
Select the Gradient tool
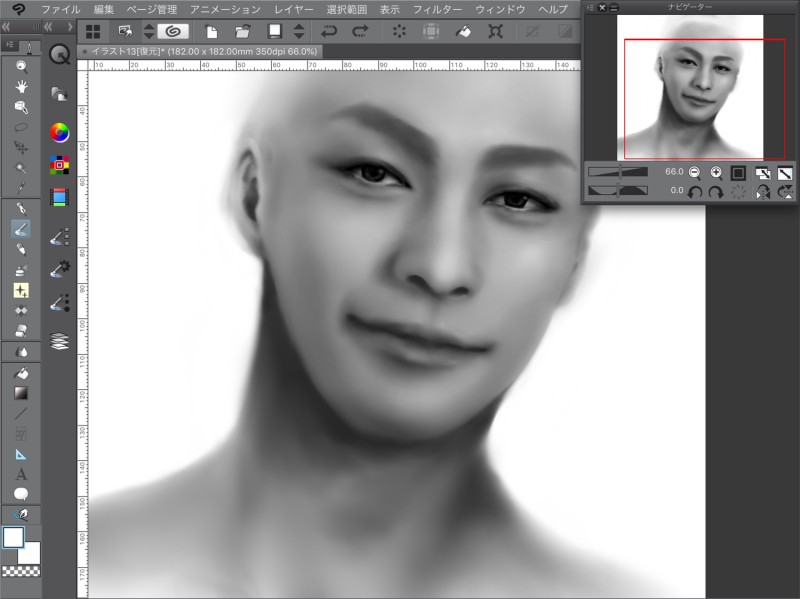[x=21, y=393]
